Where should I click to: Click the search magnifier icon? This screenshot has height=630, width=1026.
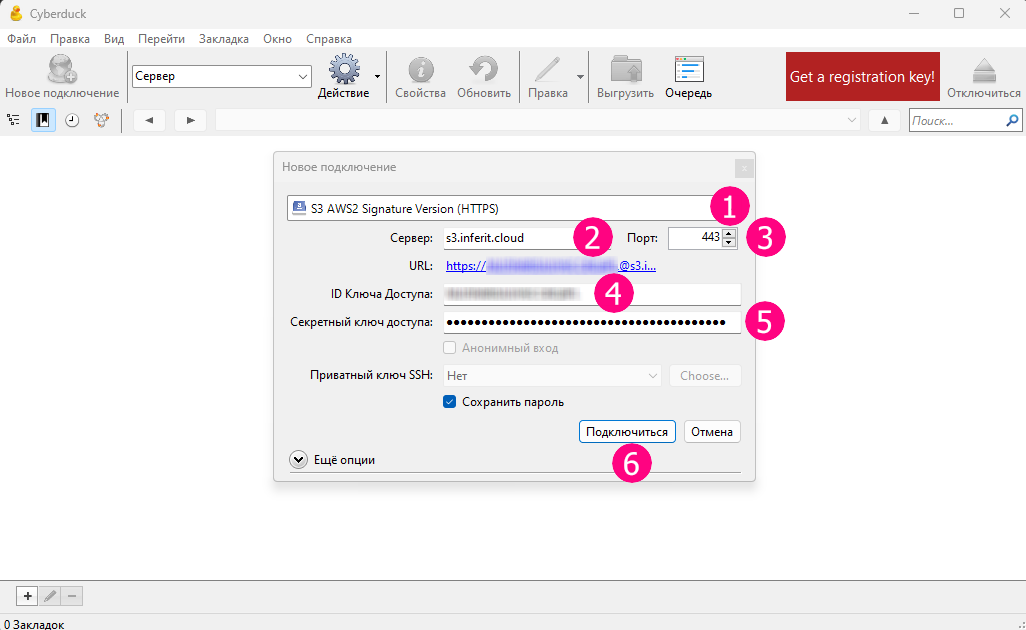[x=1012, y=120]
